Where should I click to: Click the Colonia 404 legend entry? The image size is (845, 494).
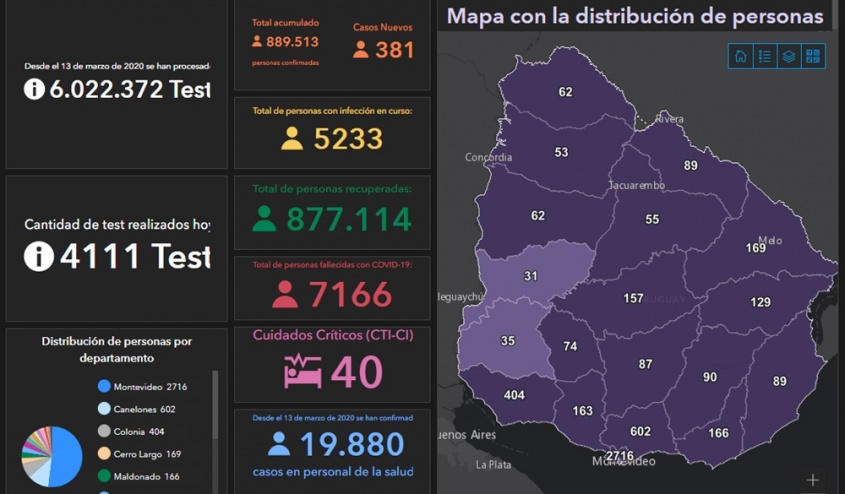138,432
